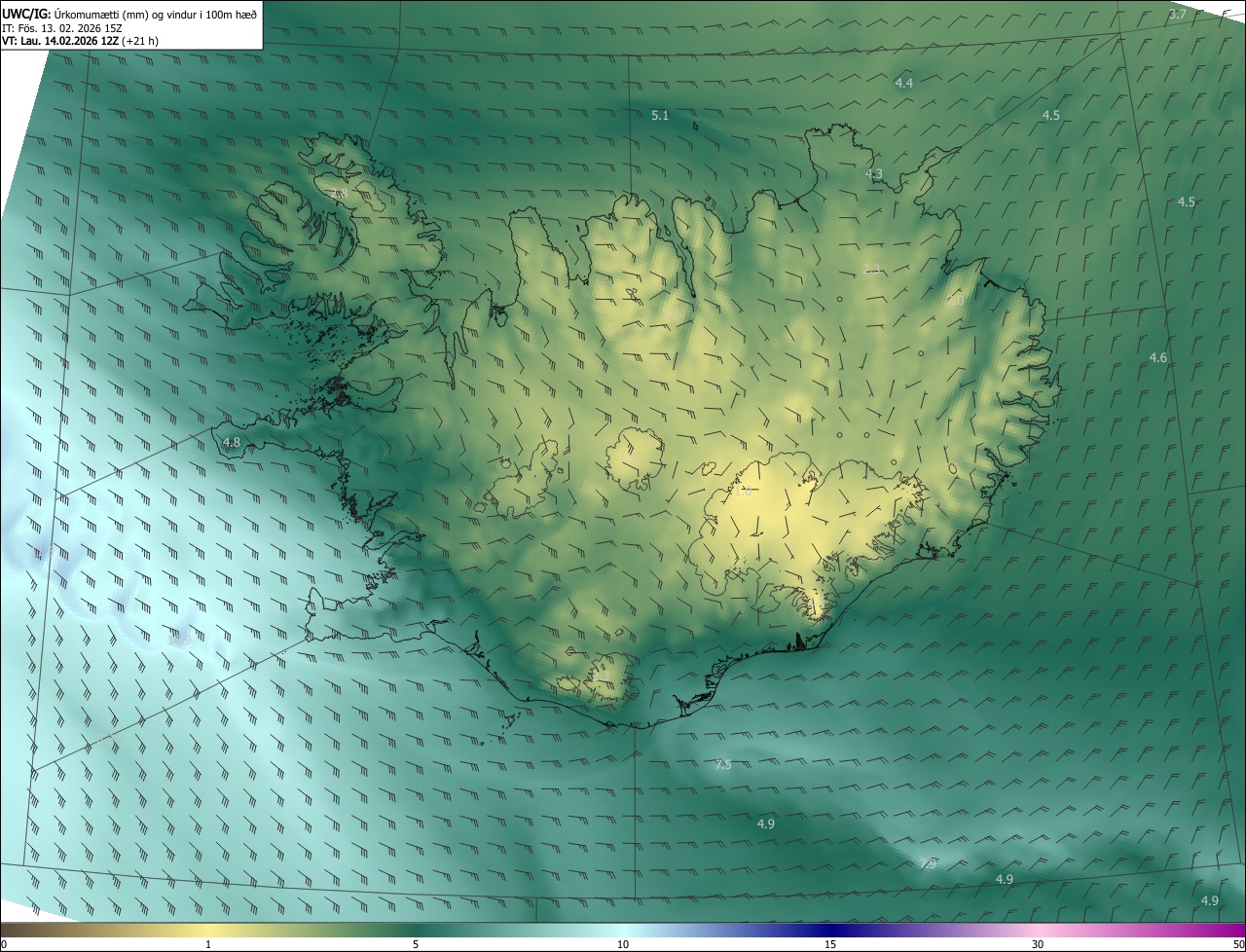
Task: Click the 1.0 value label over the glacier
Action: tap(743, 492)
